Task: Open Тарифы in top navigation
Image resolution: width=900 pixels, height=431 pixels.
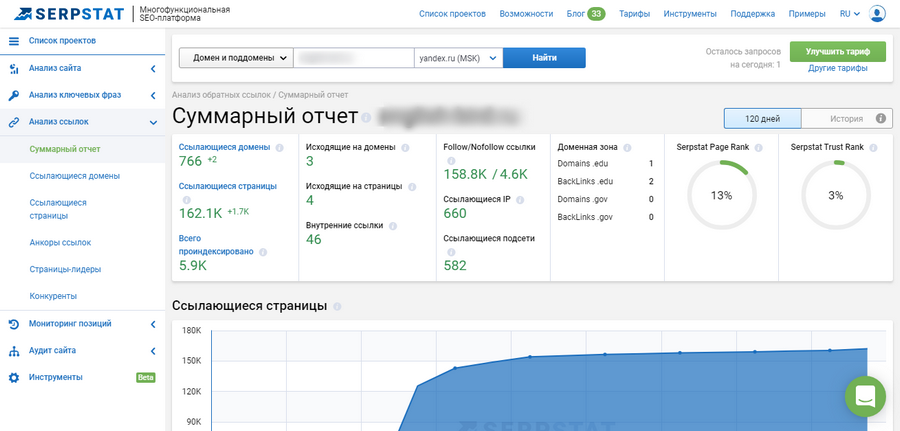Action: [634, 14]
